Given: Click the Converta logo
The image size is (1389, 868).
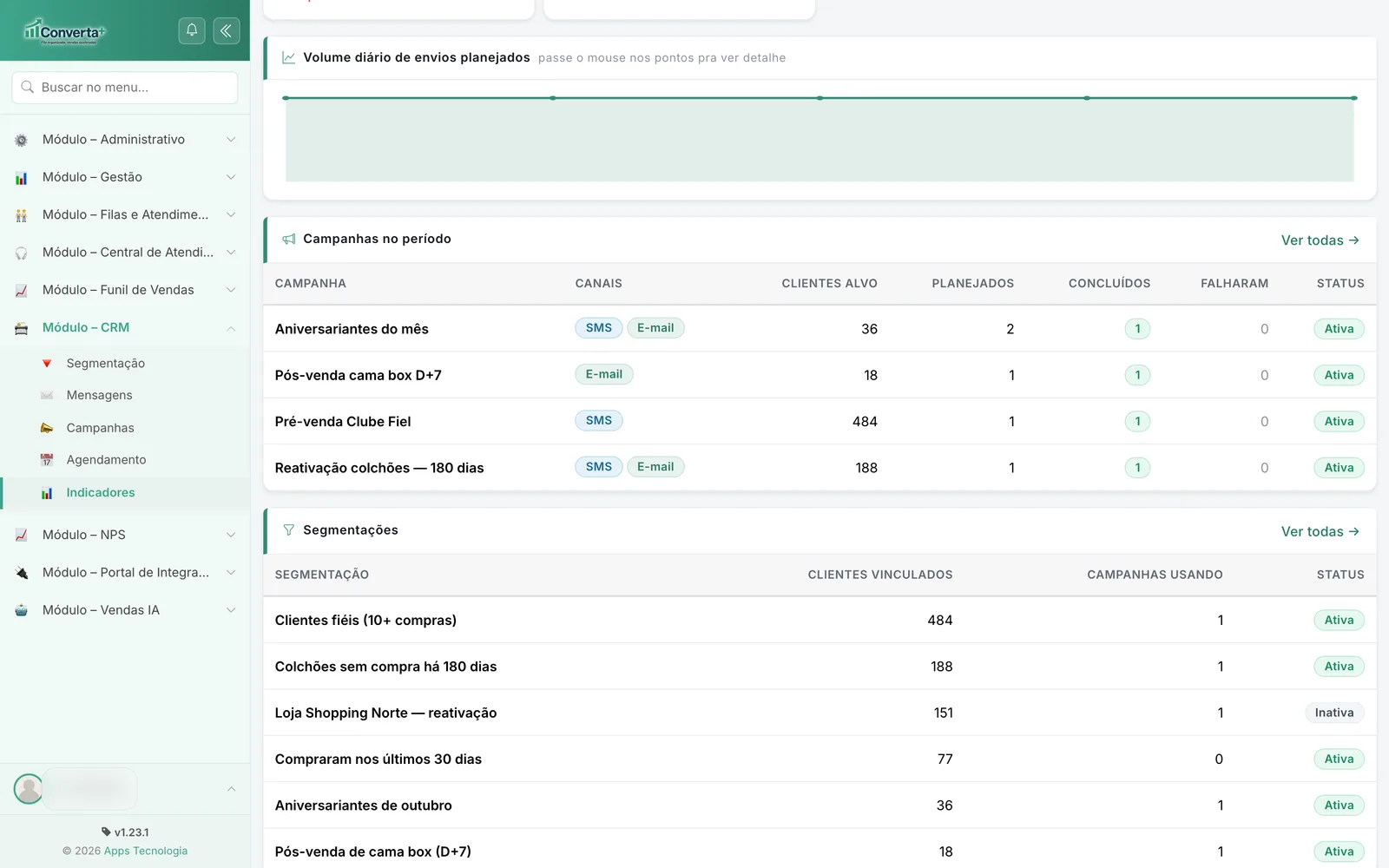Looking at the screenshot, I should [x=64, y=31].
